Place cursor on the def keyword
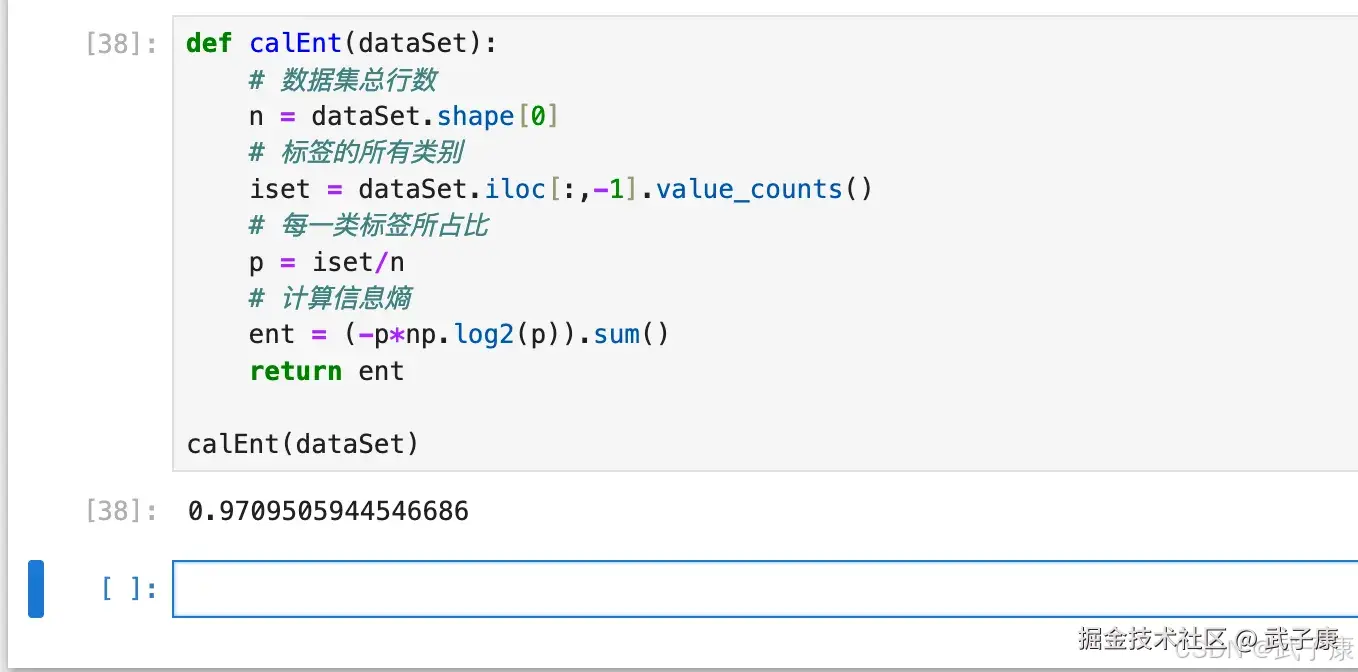Screen dimensions: 1358x672 click(209, 44)
